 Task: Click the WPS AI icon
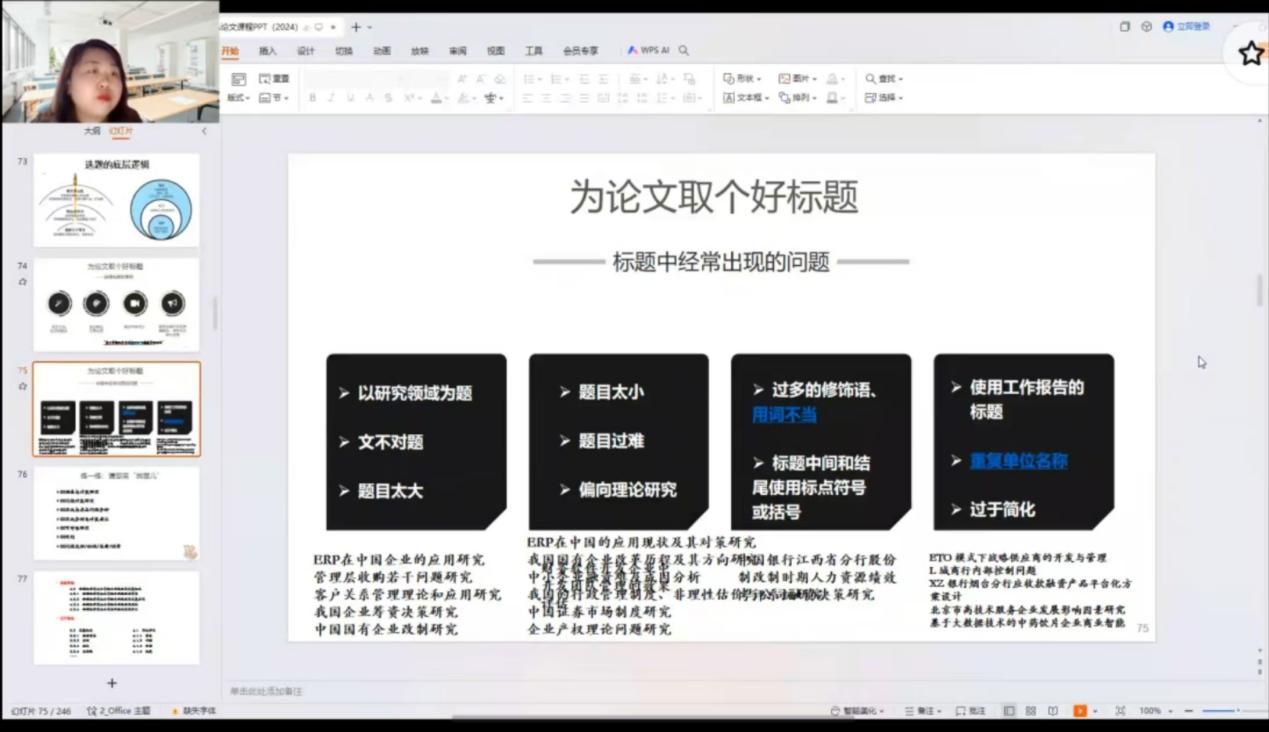click(x=649, y=50)
